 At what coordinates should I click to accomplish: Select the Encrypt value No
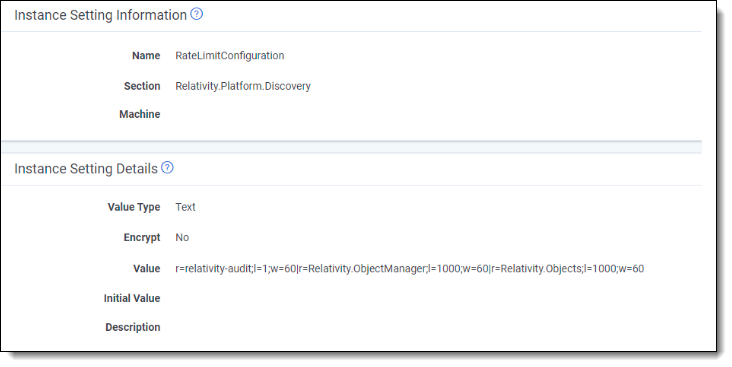[182, 238]
